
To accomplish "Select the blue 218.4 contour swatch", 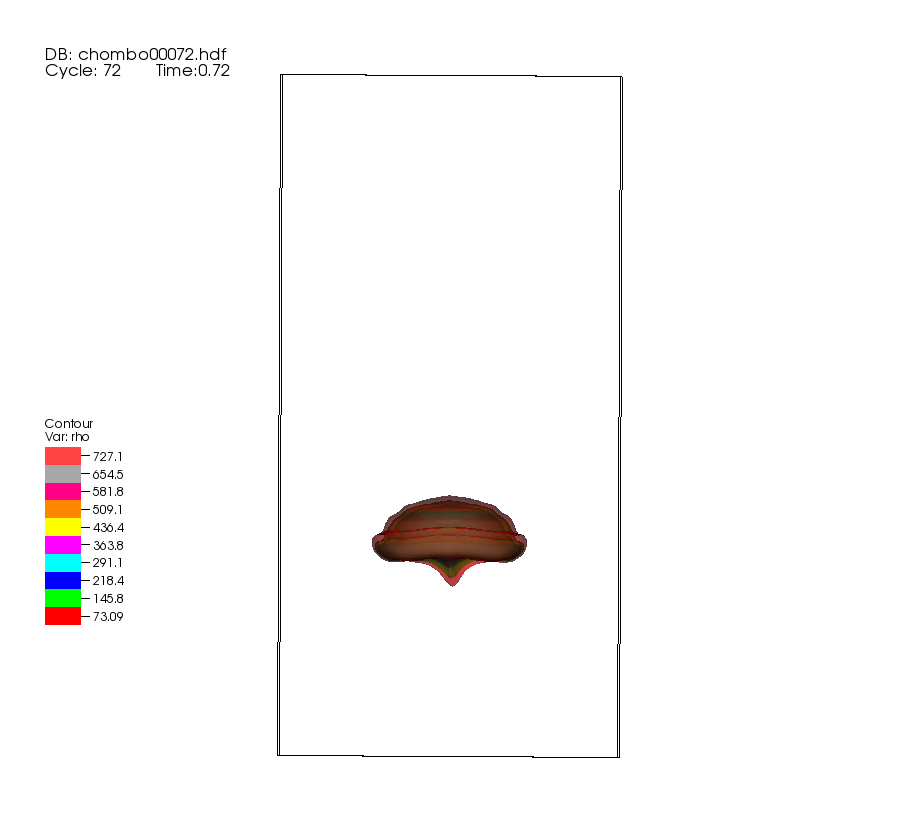I will click(x=62, y=580).
